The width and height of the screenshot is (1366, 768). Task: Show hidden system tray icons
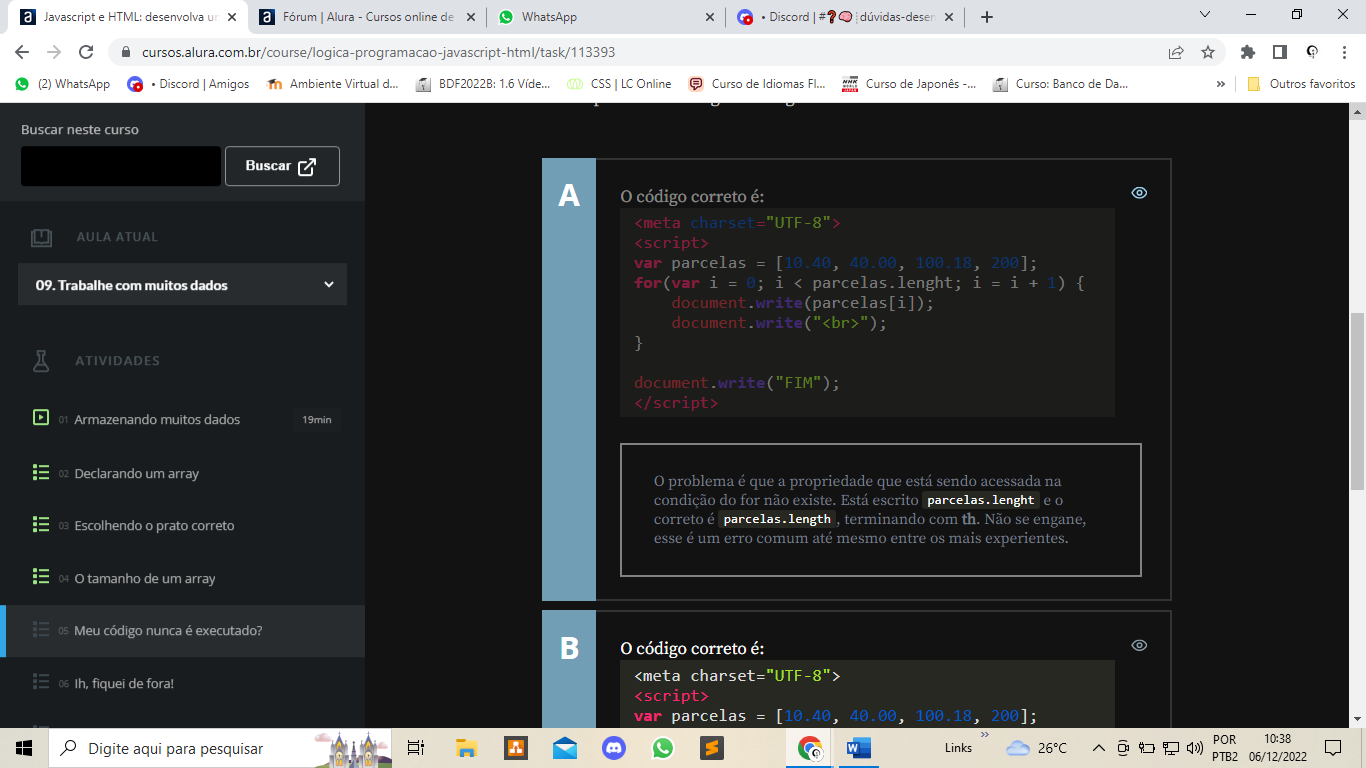point(1098,748)
